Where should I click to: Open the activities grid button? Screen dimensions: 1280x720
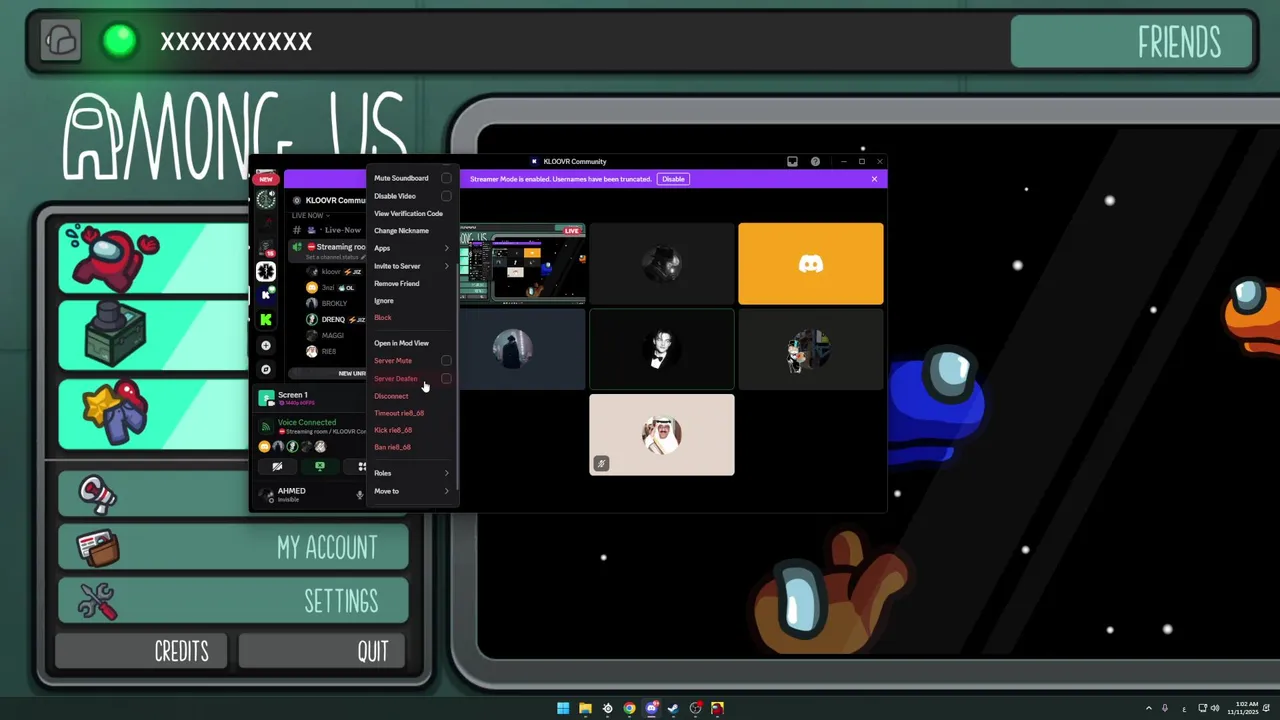[361, 466]
